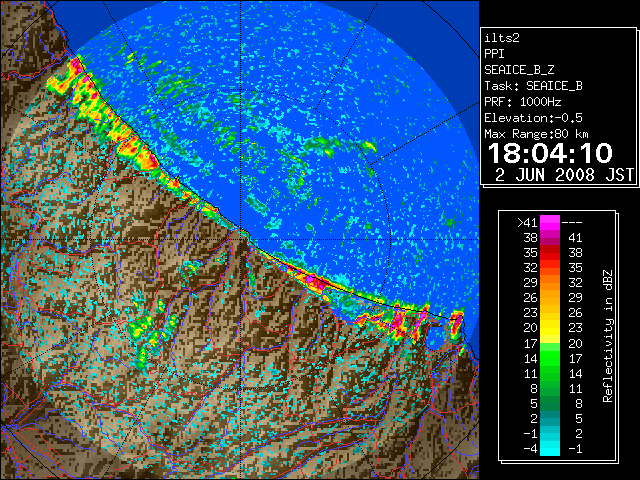Click the 'ilts2' site label
The height and width of the screenshot is (480, 640).
(502, 38)
